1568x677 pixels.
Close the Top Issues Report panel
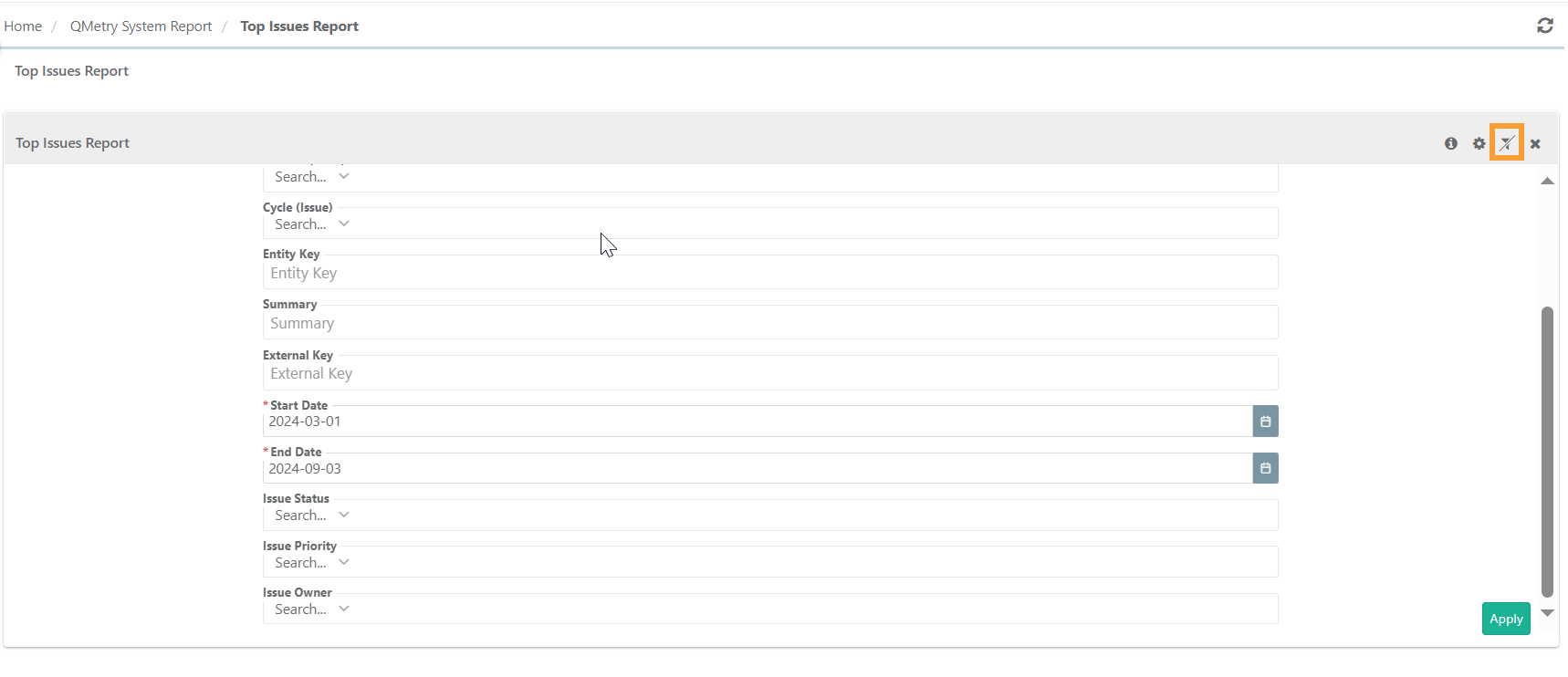pyautogui.click(x=1535, y=143)
